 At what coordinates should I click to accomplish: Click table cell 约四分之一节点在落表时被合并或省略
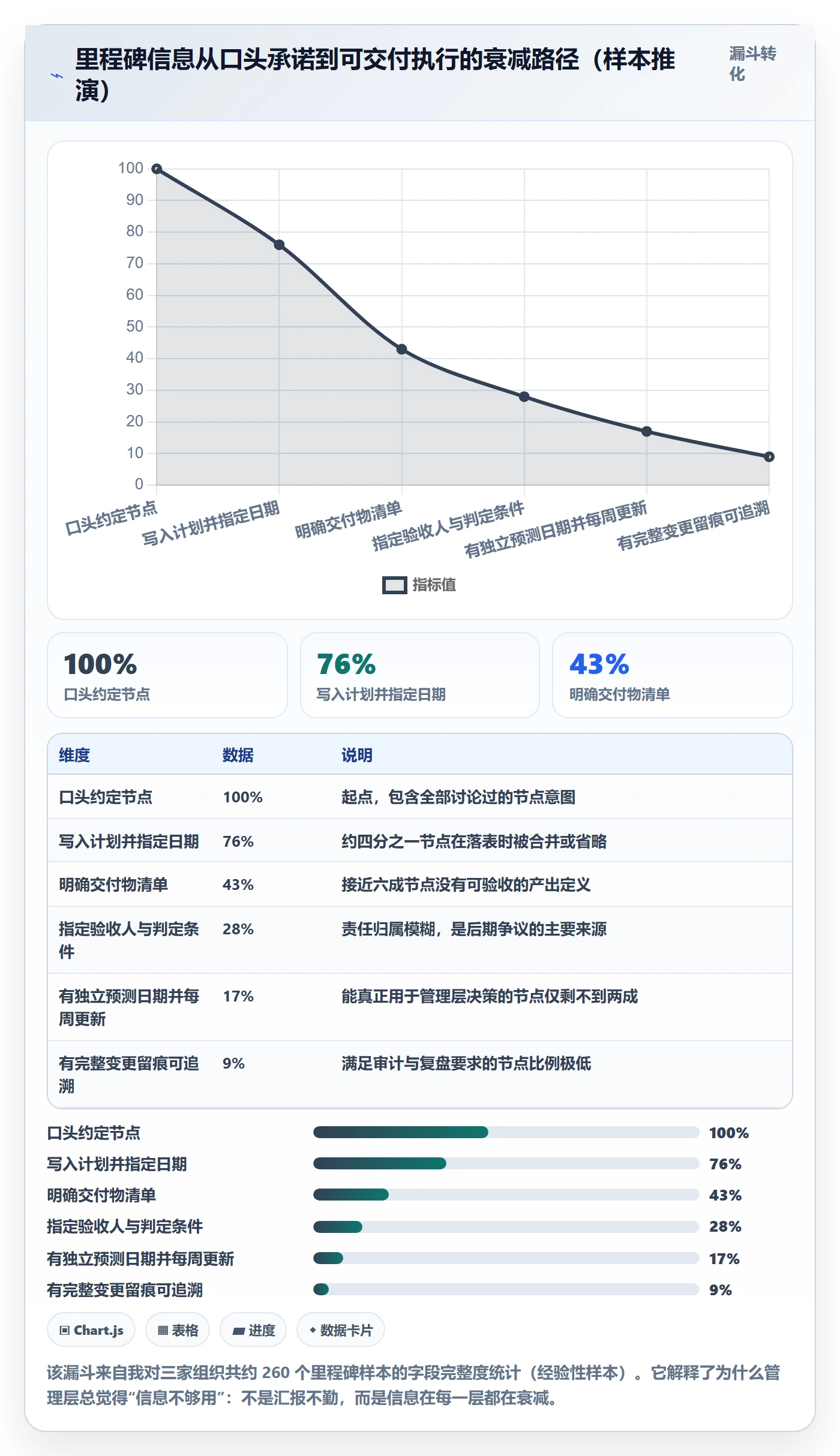(474, 841)
